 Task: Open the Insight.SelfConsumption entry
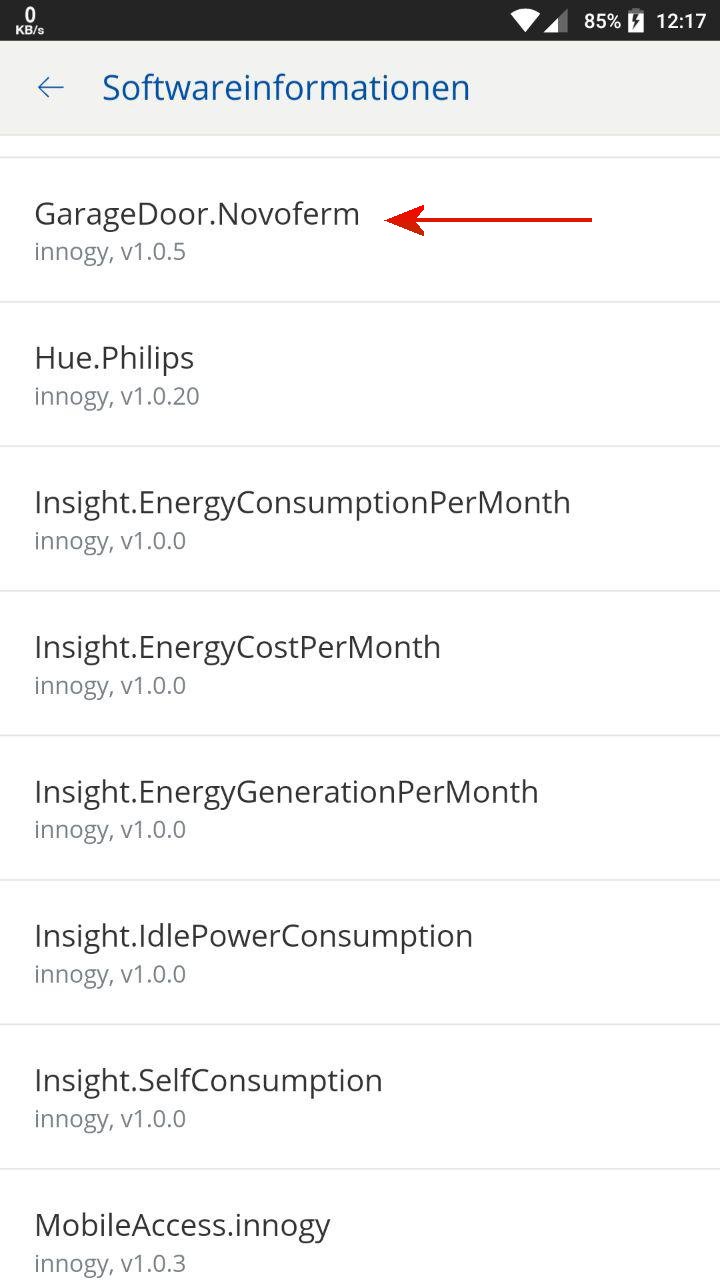[208, 1080]
